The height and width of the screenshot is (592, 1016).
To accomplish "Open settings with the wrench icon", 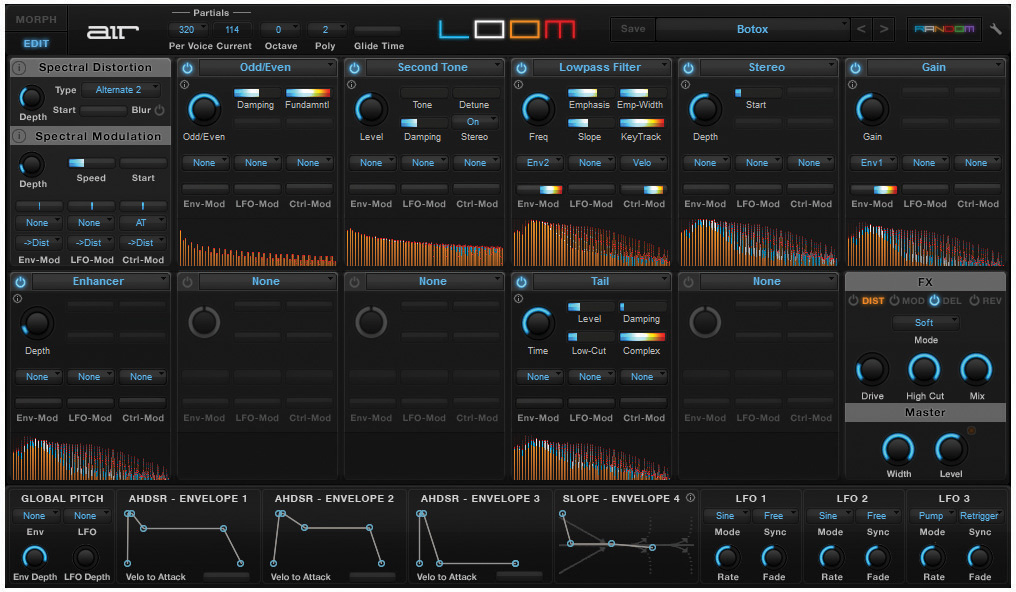I will click(x=996, y=29).
